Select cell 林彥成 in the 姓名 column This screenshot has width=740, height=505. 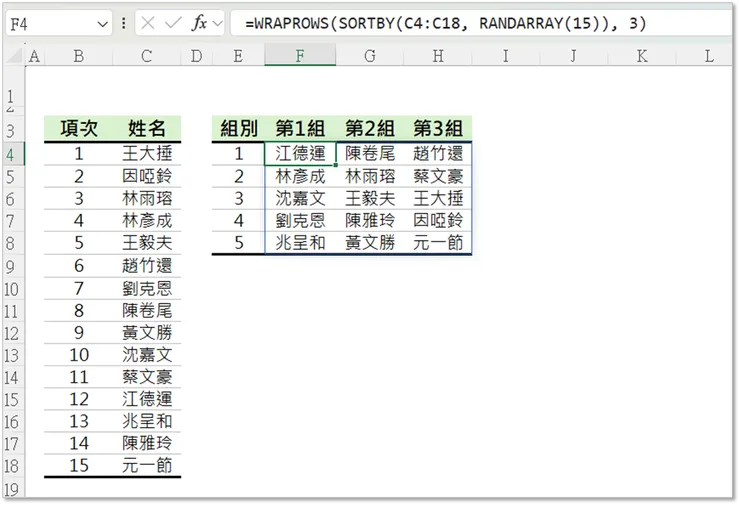pos(147,220)
